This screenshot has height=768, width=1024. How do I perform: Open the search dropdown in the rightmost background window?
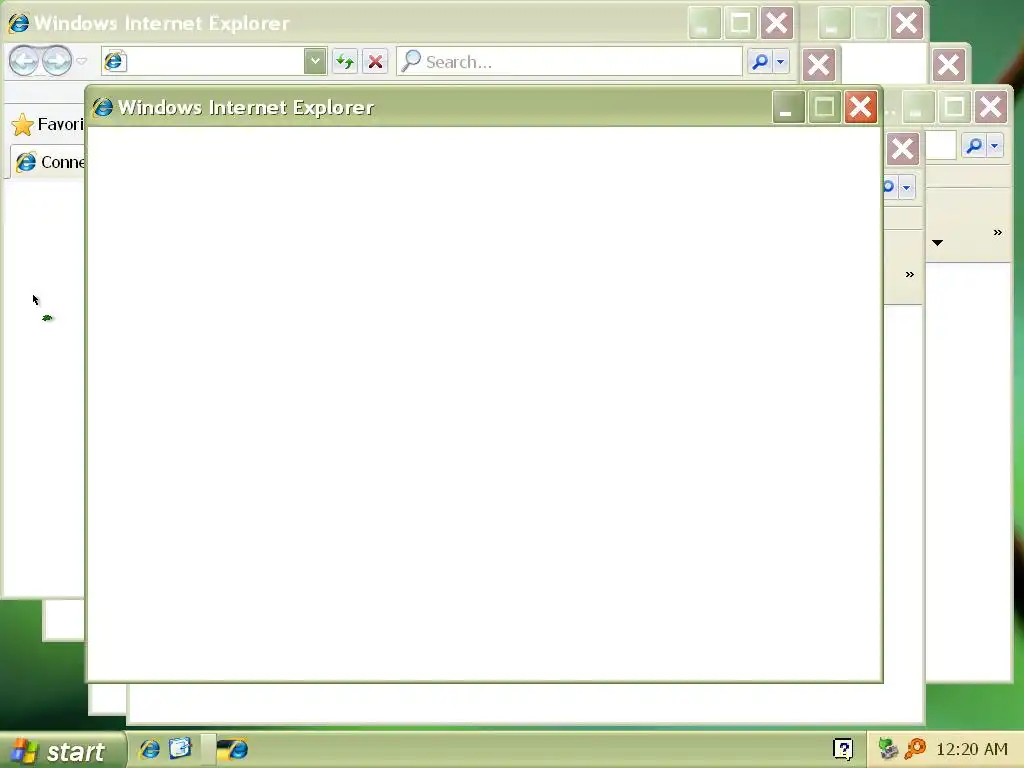pos(995,146)
